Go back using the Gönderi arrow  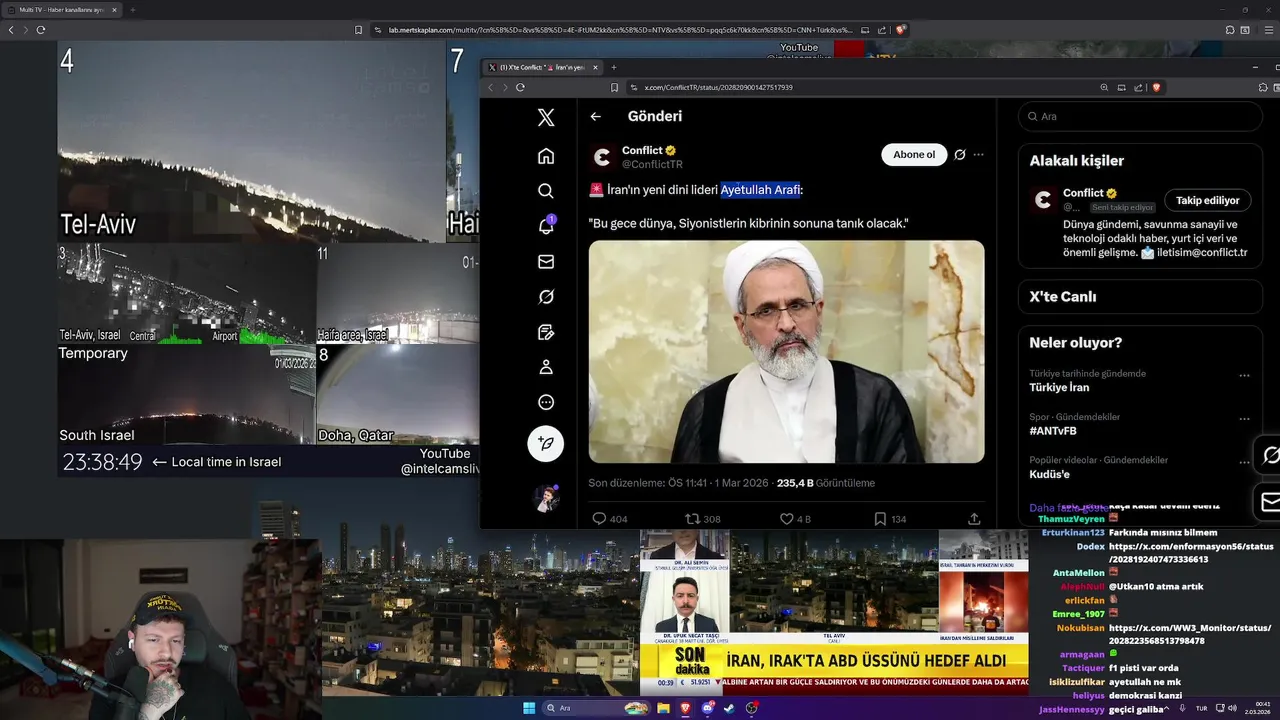(595, 116)
